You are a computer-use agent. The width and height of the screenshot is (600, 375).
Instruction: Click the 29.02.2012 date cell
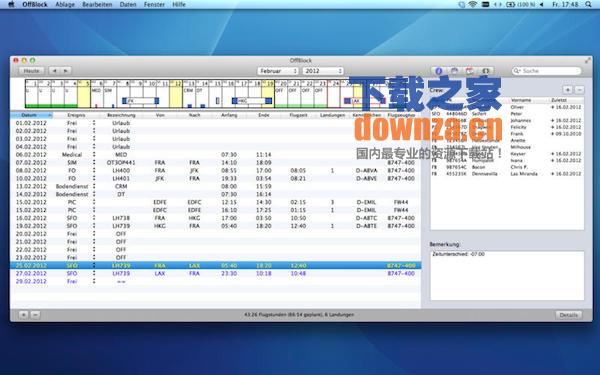click(31, 281)
